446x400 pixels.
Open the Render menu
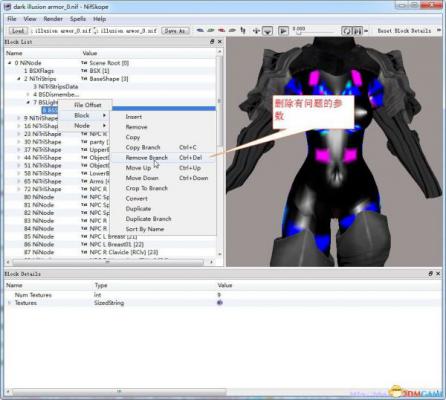tap(53, 19)
